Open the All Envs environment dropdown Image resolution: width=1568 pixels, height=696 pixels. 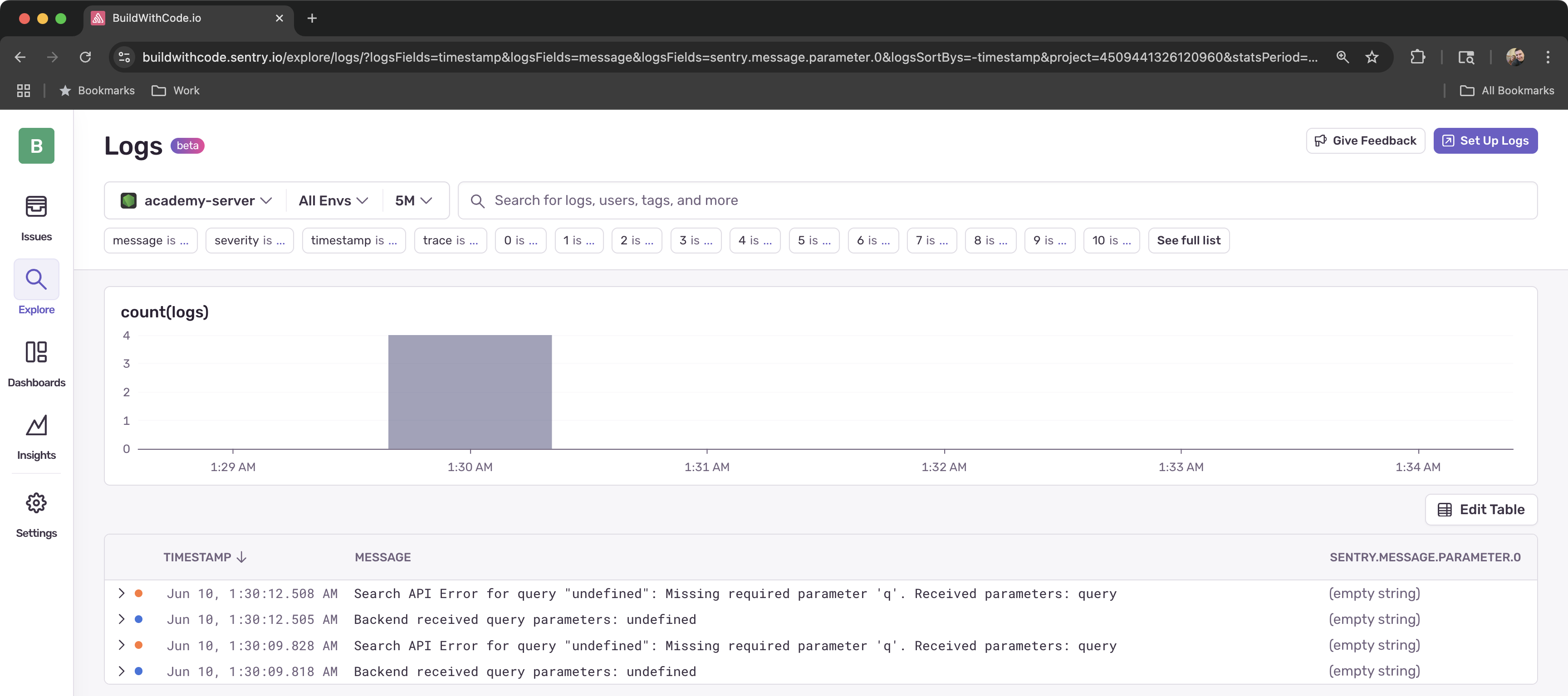[333, 201]
